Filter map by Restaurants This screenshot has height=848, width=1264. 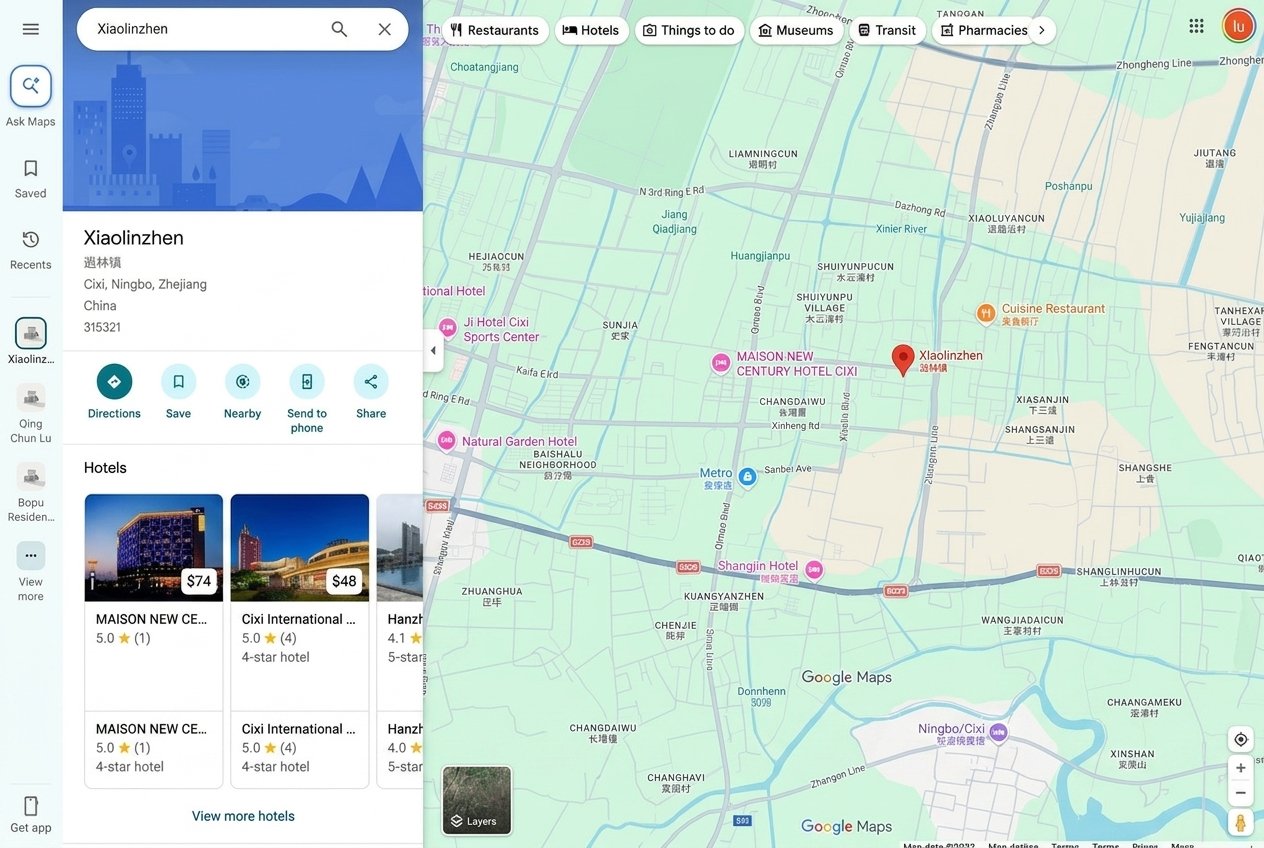tap(495, 30)
